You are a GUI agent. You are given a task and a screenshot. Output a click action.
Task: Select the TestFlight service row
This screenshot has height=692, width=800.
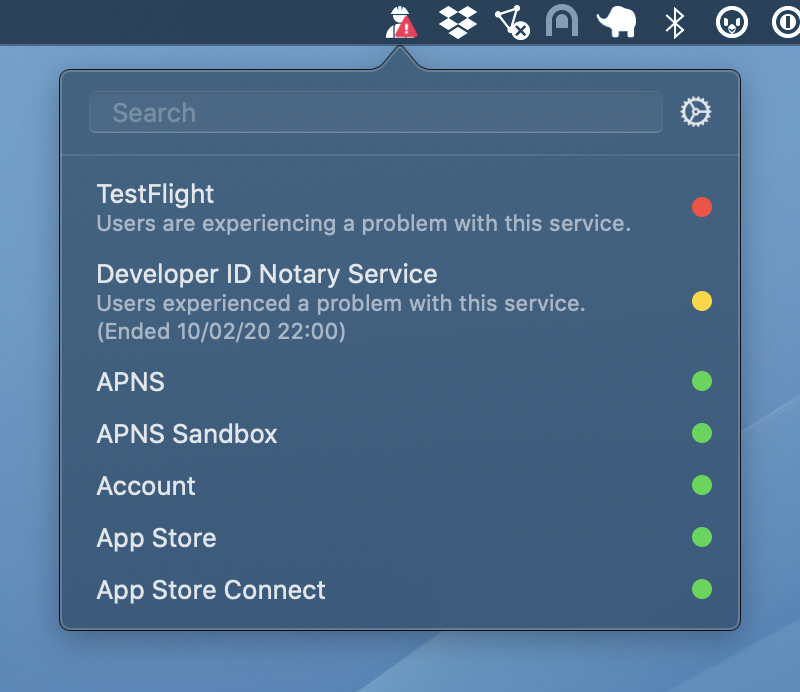400,208
